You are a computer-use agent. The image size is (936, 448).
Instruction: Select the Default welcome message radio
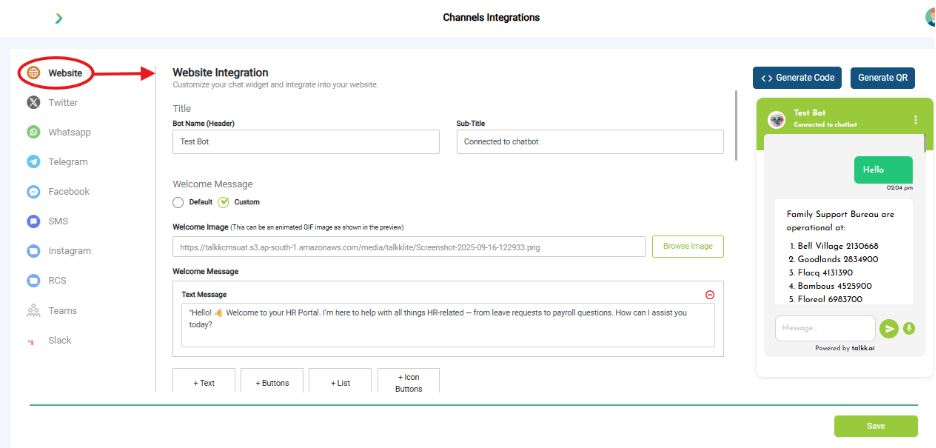(178, 202)
